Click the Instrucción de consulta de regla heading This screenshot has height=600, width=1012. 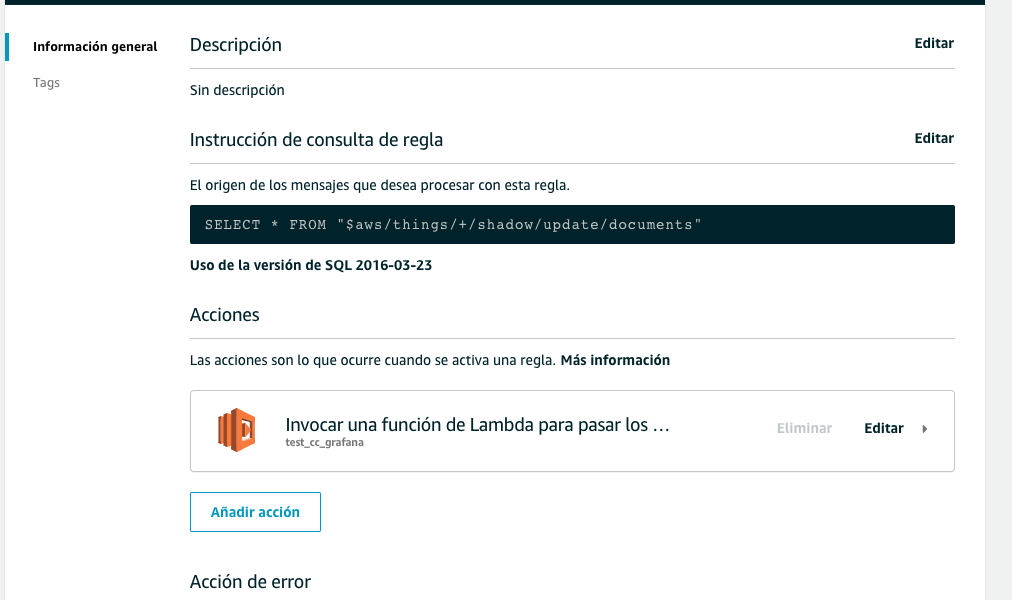coord(316,140)
